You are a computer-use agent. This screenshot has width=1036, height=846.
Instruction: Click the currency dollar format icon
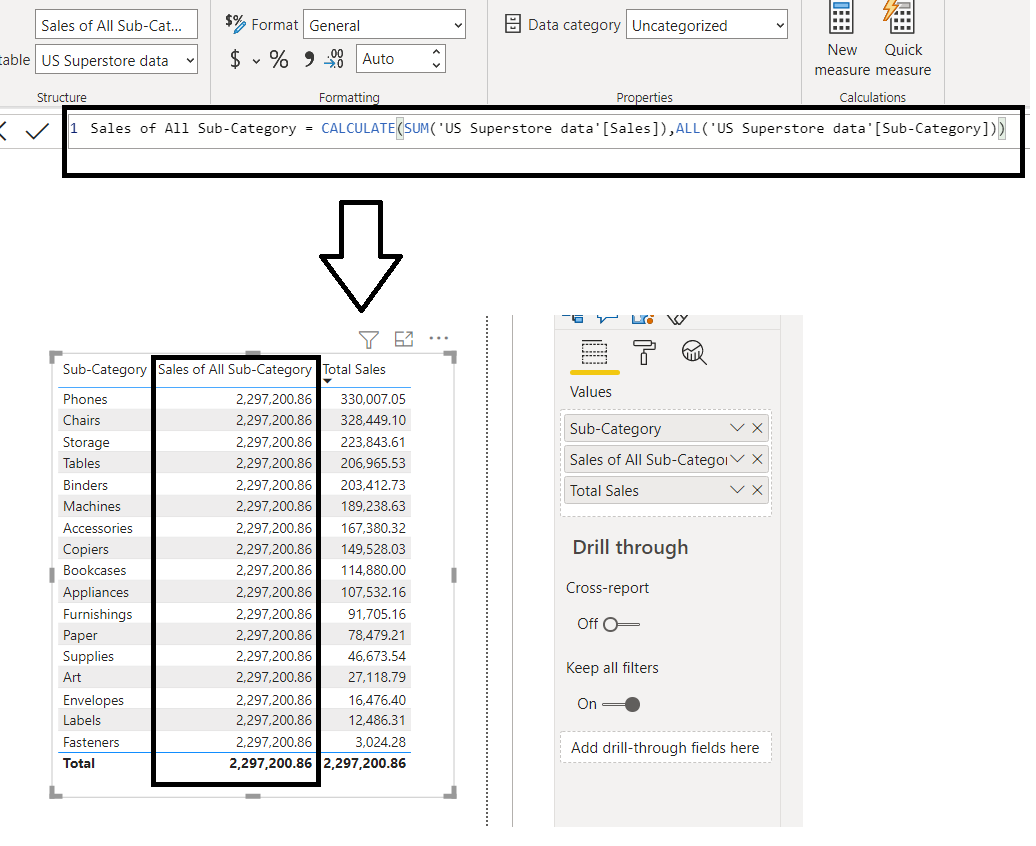[x=235, y=59]
